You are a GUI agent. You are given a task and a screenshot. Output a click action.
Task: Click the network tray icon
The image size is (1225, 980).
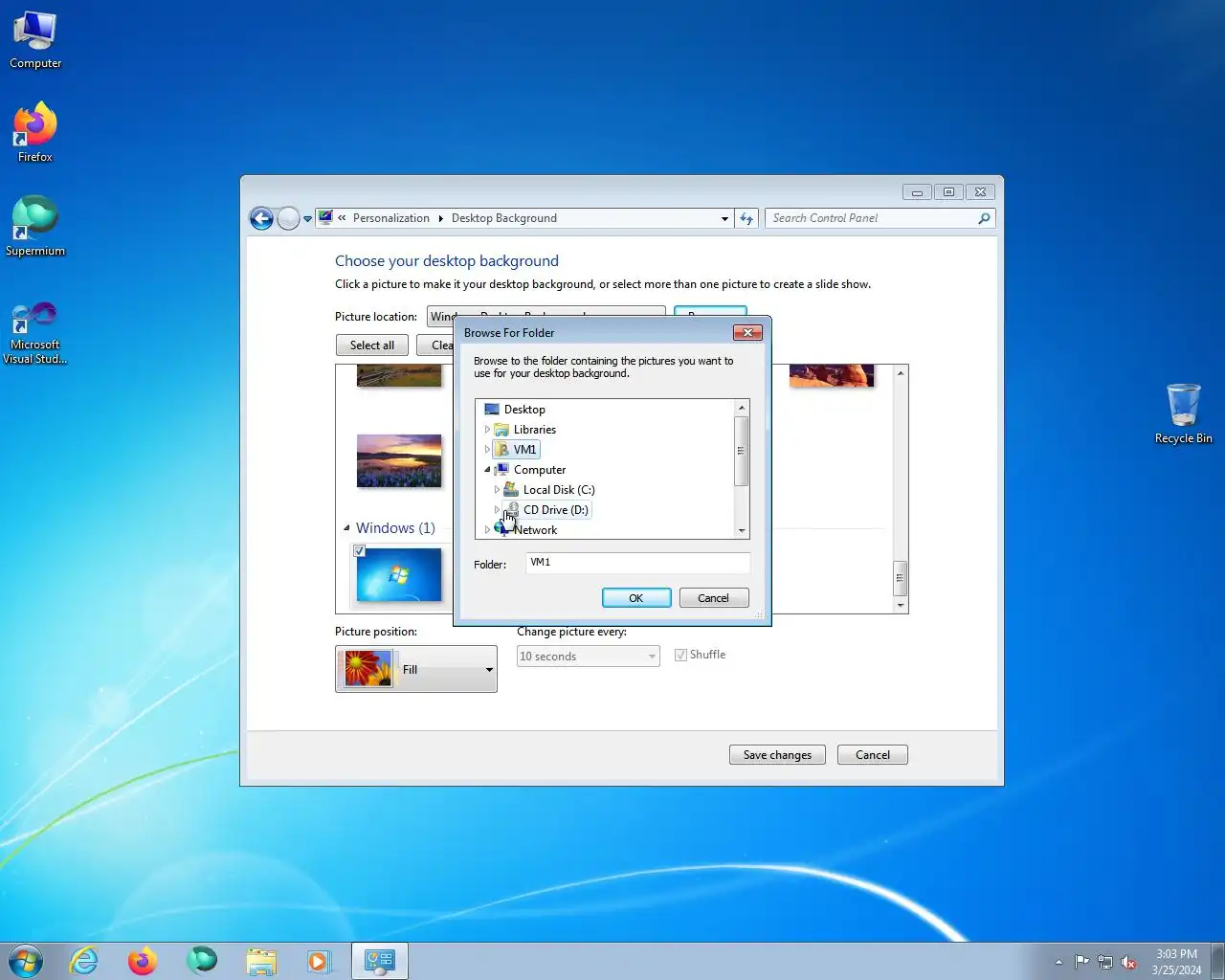pos(1105,962)
